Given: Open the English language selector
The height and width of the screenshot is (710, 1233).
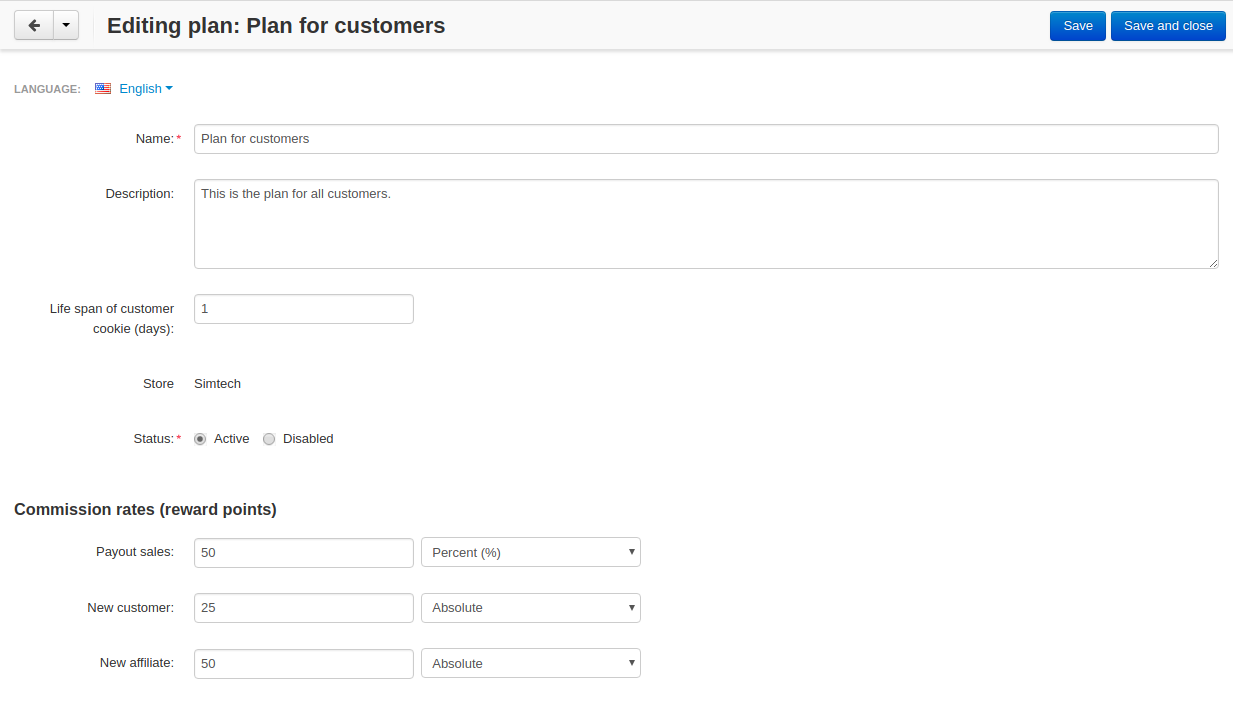Looking at the screenshot, I should (x=146, y=88).
